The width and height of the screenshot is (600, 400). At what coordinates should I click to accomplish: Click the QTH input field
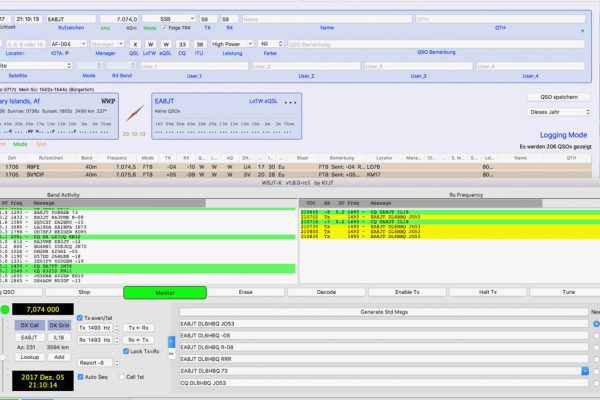(501, 19)
